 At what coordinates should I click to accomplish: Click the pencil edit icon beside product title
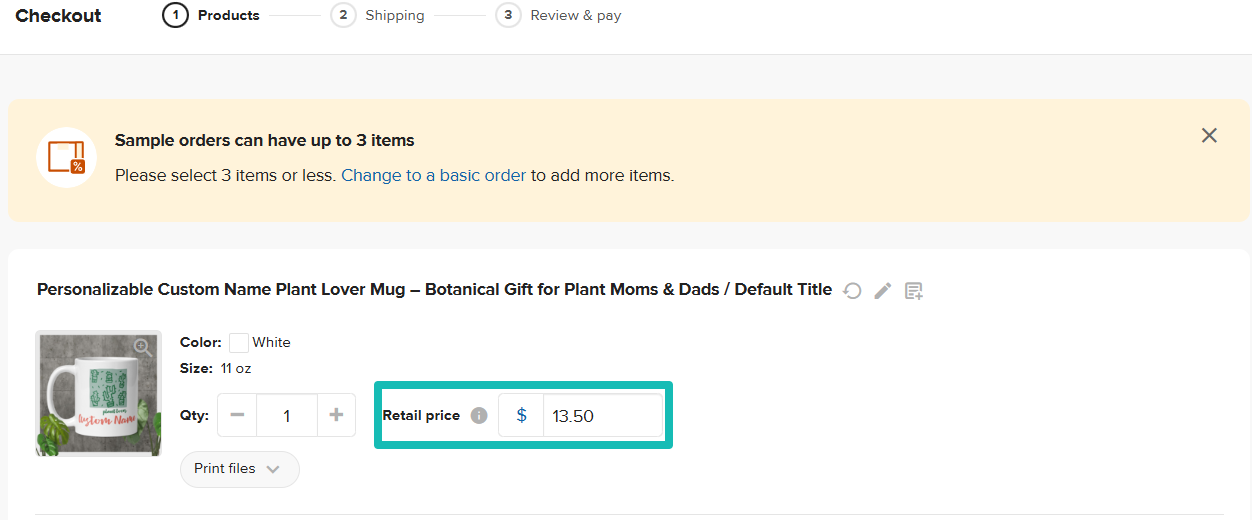pos(882,291)
